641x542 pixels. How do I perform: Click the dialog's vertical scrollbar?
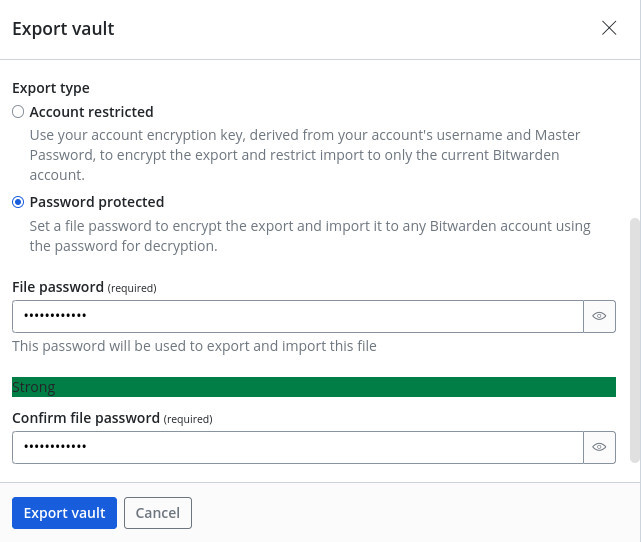[x=632, y=340]
